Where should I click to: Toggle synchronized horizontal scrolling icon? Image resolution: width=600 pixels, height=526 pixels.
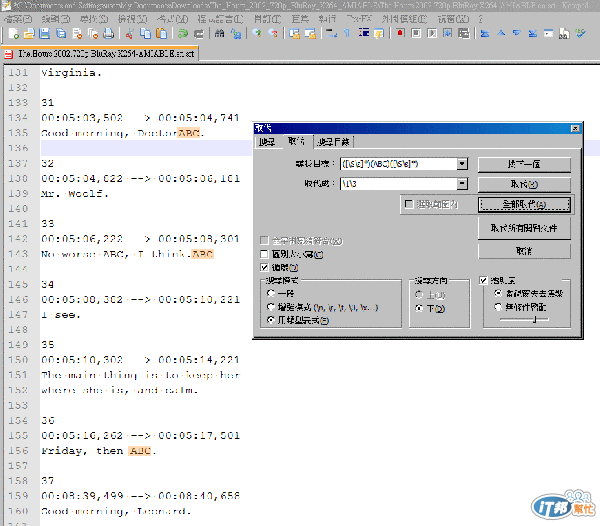310,34
